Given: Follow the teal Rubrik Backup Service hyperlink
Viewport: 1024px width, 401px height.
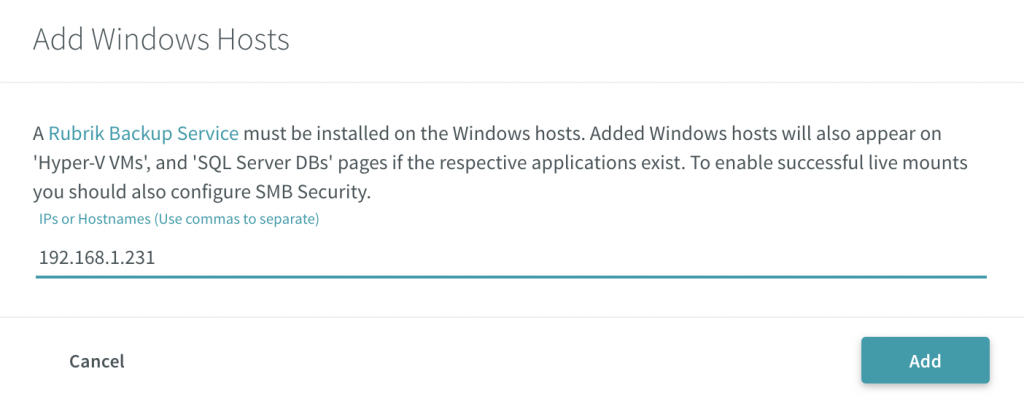Looking at the screenshot, I should (143, 134).
